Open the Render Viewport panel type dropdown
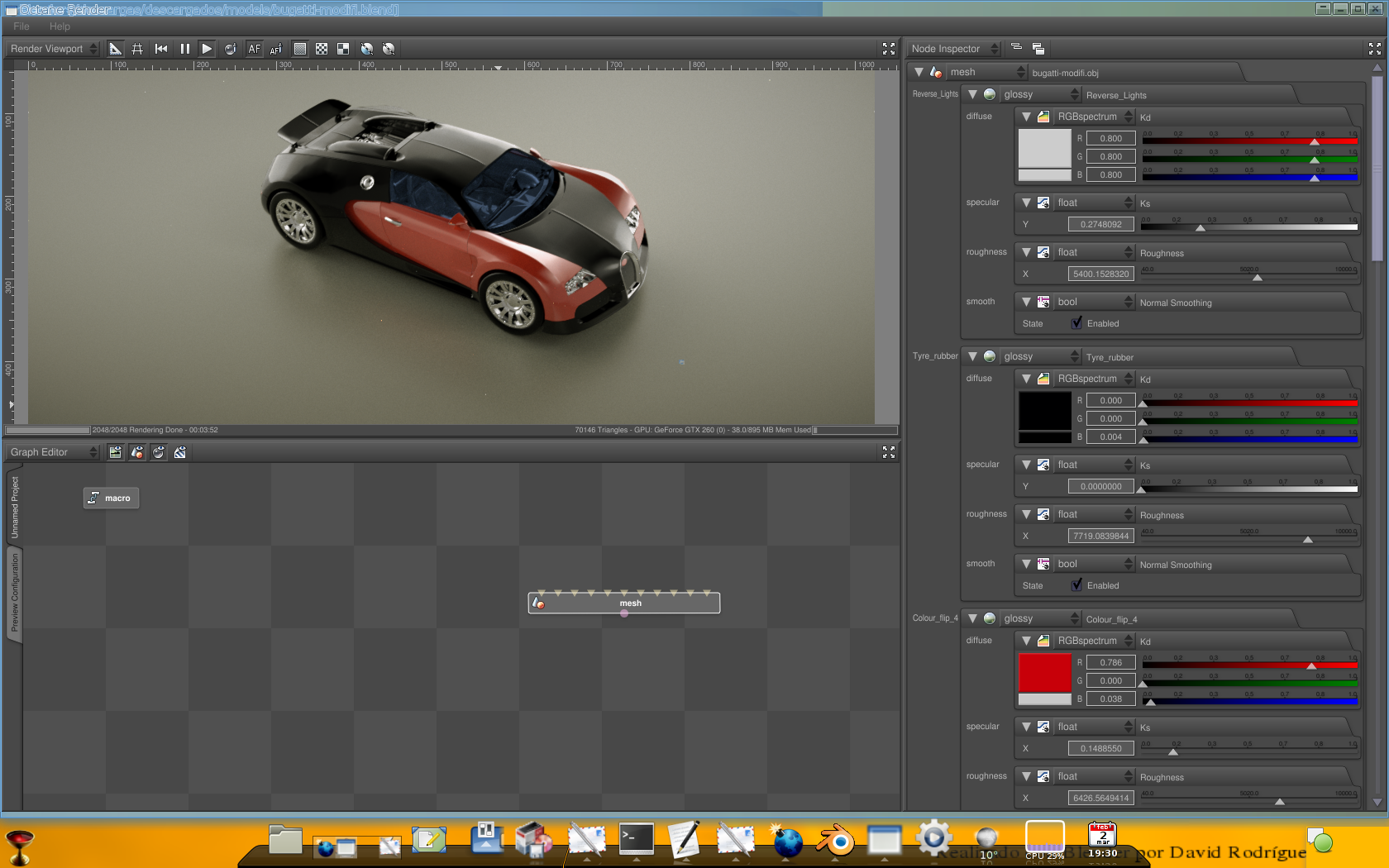 coord(54,49)
